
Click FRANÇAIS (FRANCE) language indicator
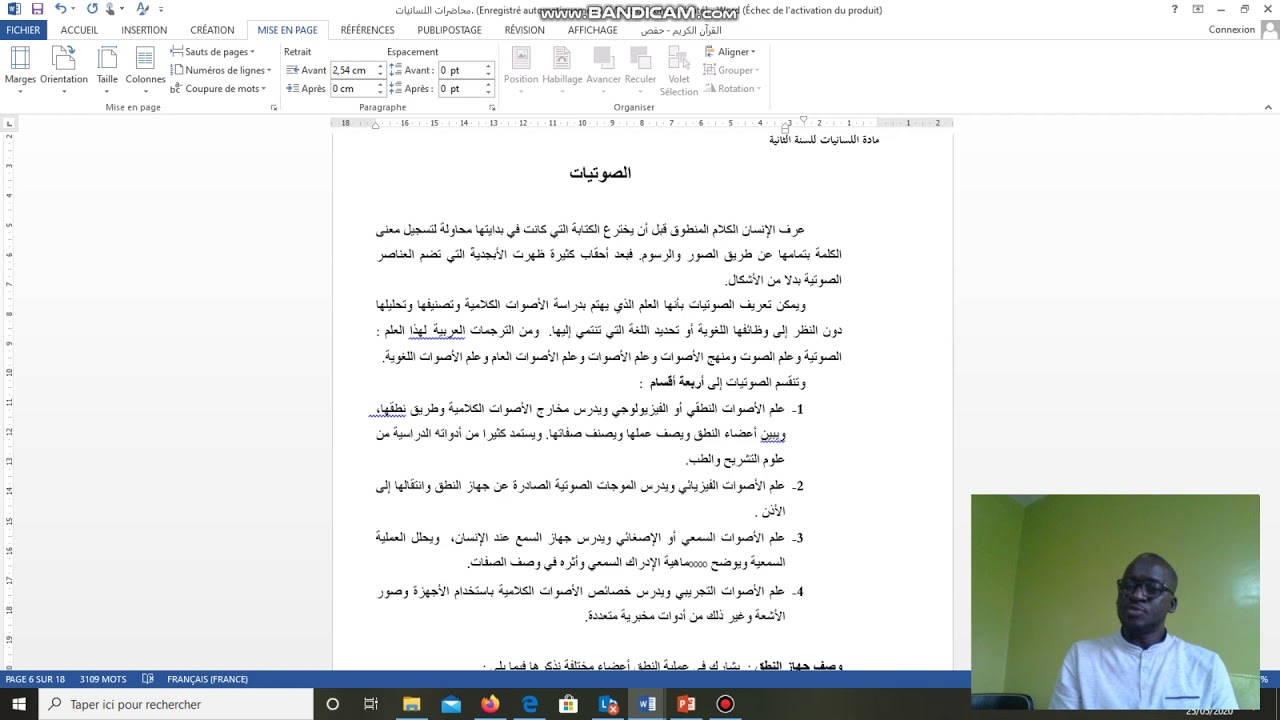(207, 679)
